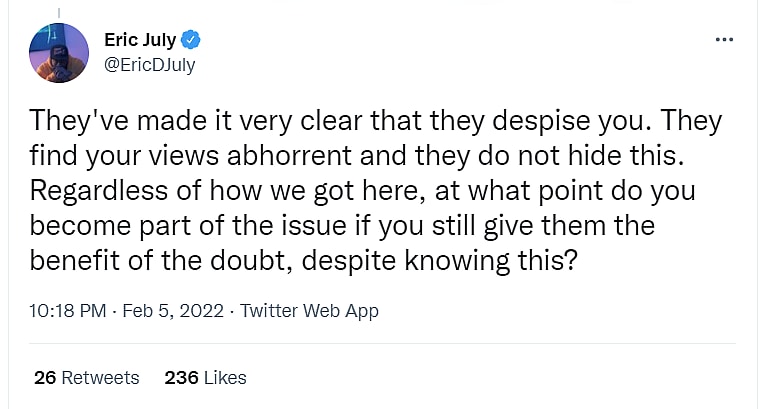
Task: Click the 10:18 PM timestamp
Action: [x=69, y=311]
